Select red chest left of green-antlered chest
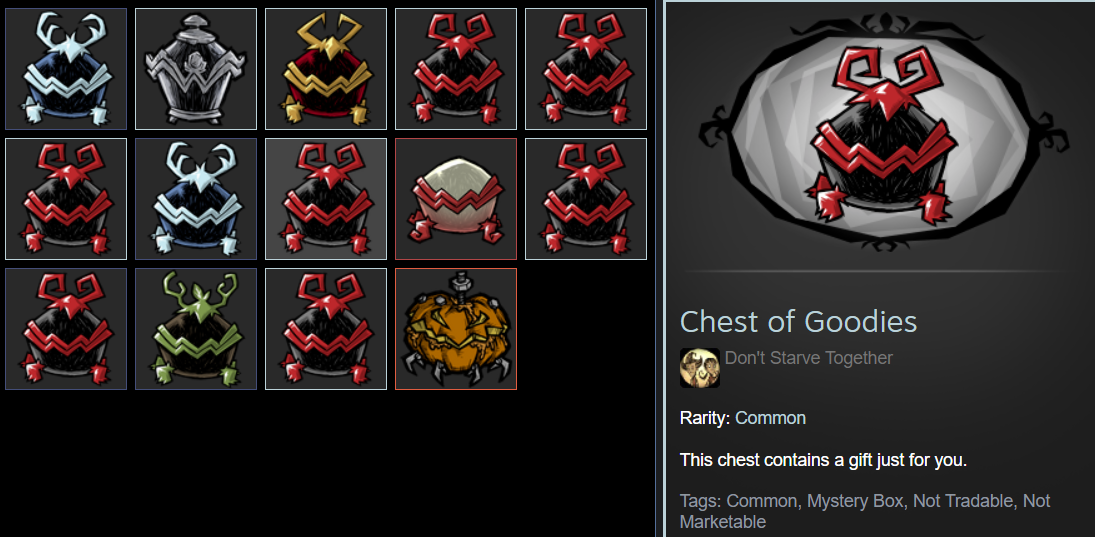This screenshot has height=537, width=1095. (66, 329)
